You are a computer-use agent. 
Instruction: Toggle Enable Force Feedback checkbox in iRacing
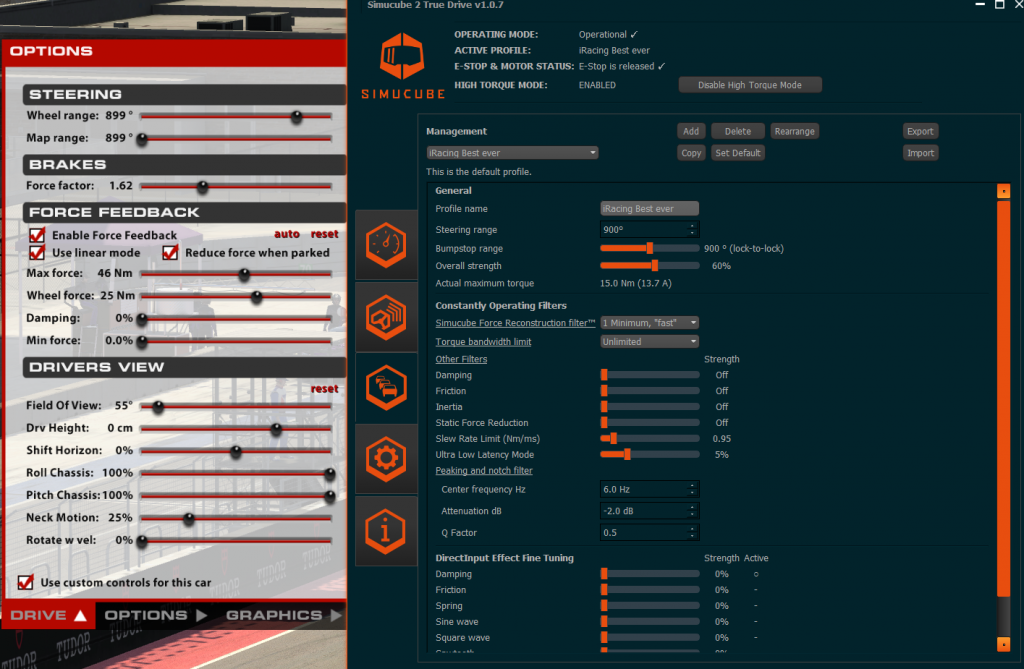[x=37, y=235]
